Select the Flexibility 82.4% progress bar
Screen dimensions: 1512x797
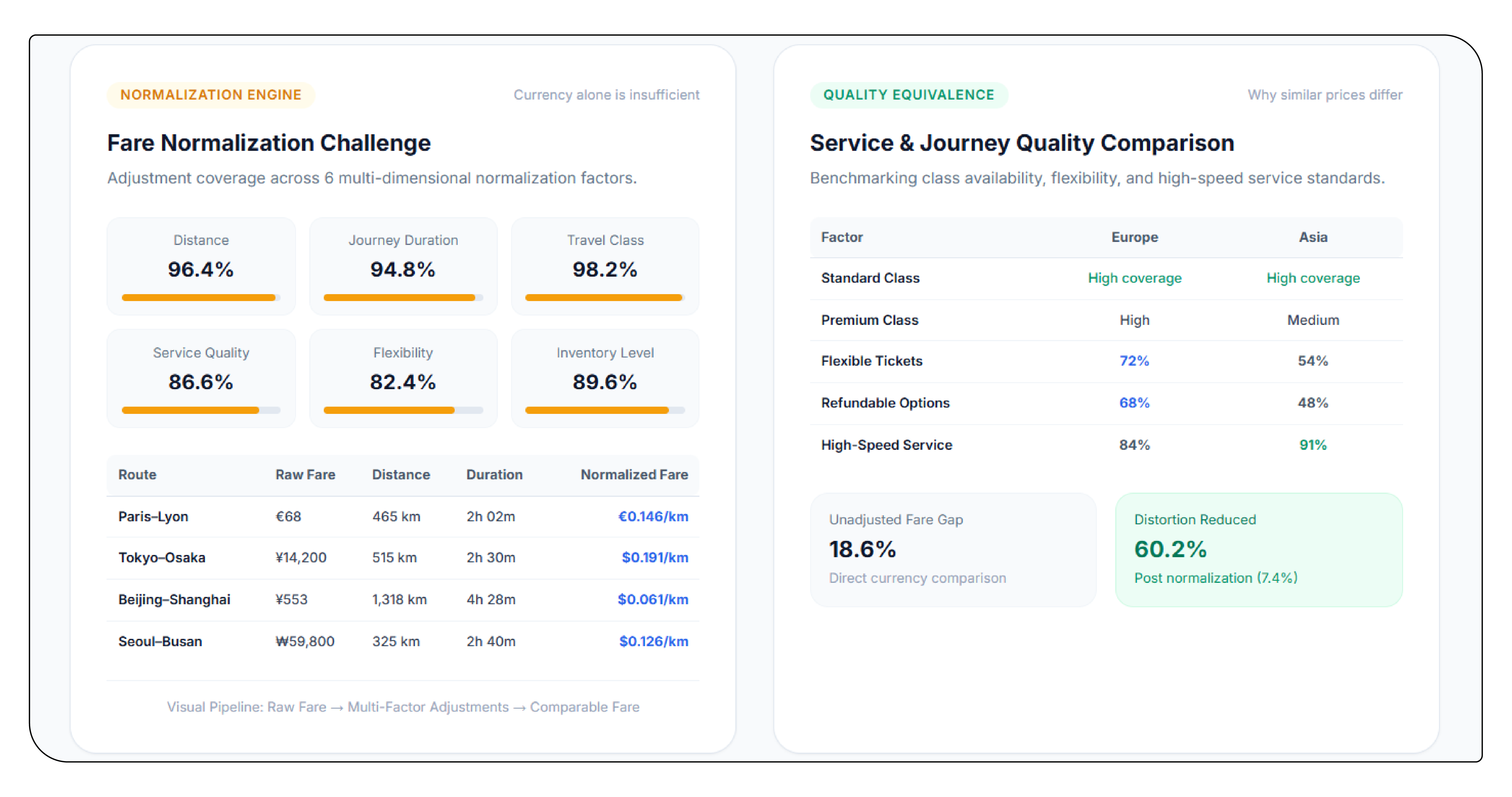[403, 410]
